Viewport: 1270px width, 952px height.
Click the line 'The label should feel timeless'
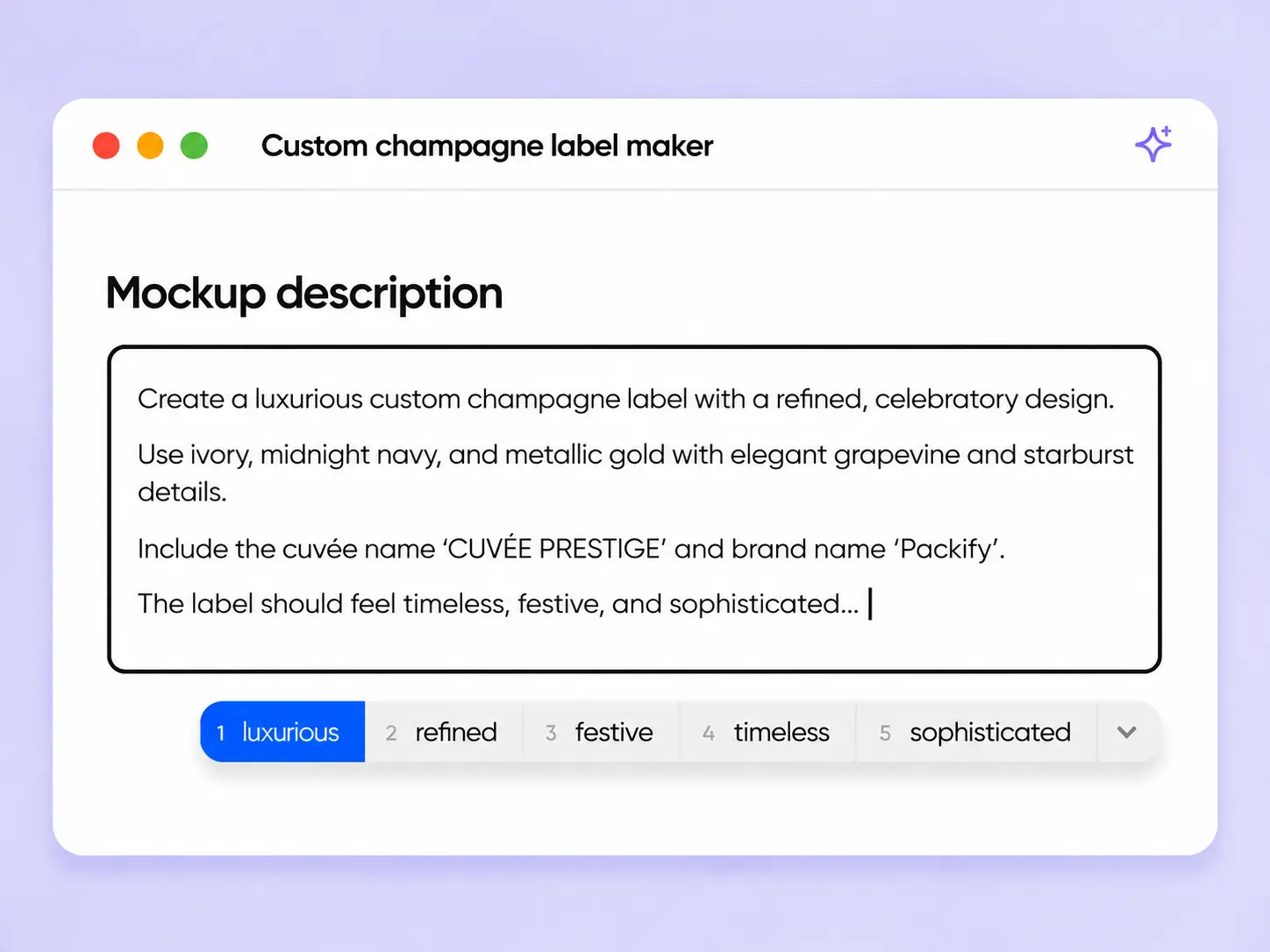(x=498, y=604)
